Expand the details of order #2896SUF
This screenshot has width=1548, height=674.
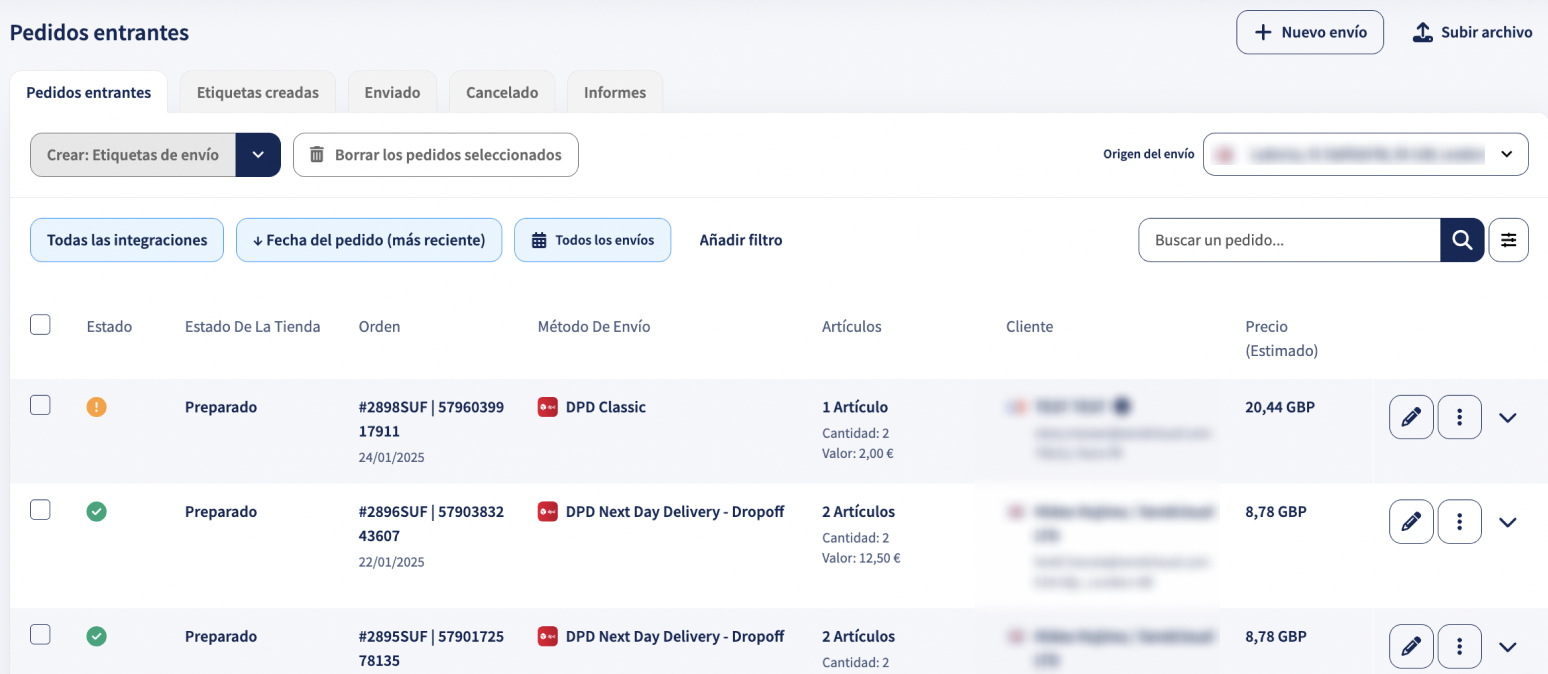tap(1508, 522)
